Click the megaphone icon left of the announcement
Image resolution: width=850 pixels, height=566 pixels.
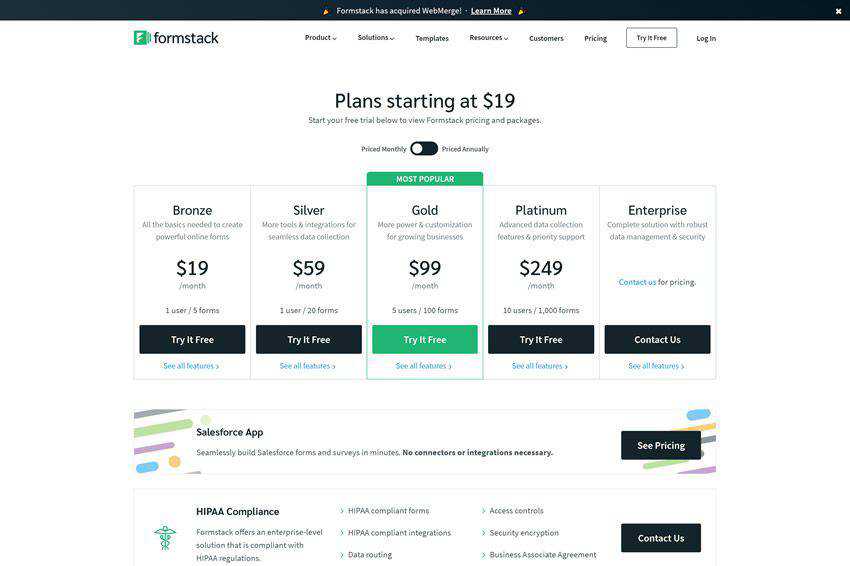[x=326, y=11]
